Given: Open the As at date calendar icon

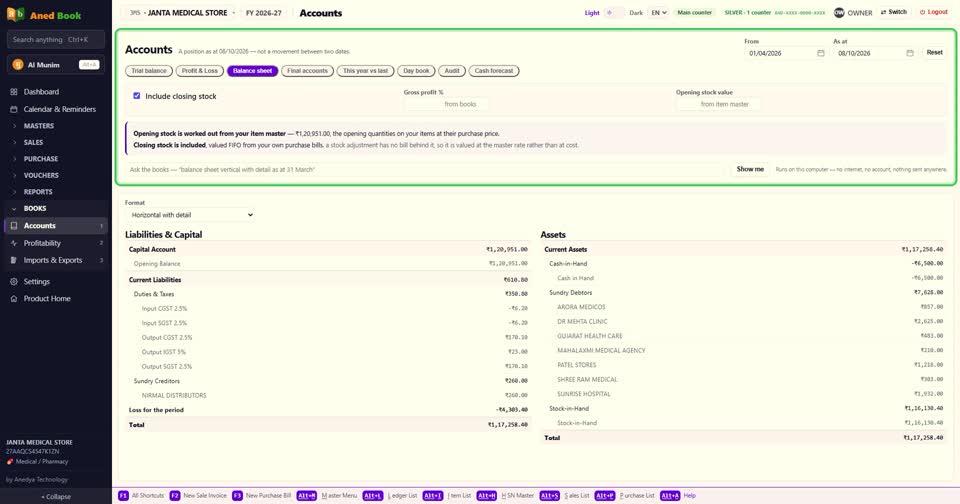Looking at the screenshot, I should click(910, 53).
